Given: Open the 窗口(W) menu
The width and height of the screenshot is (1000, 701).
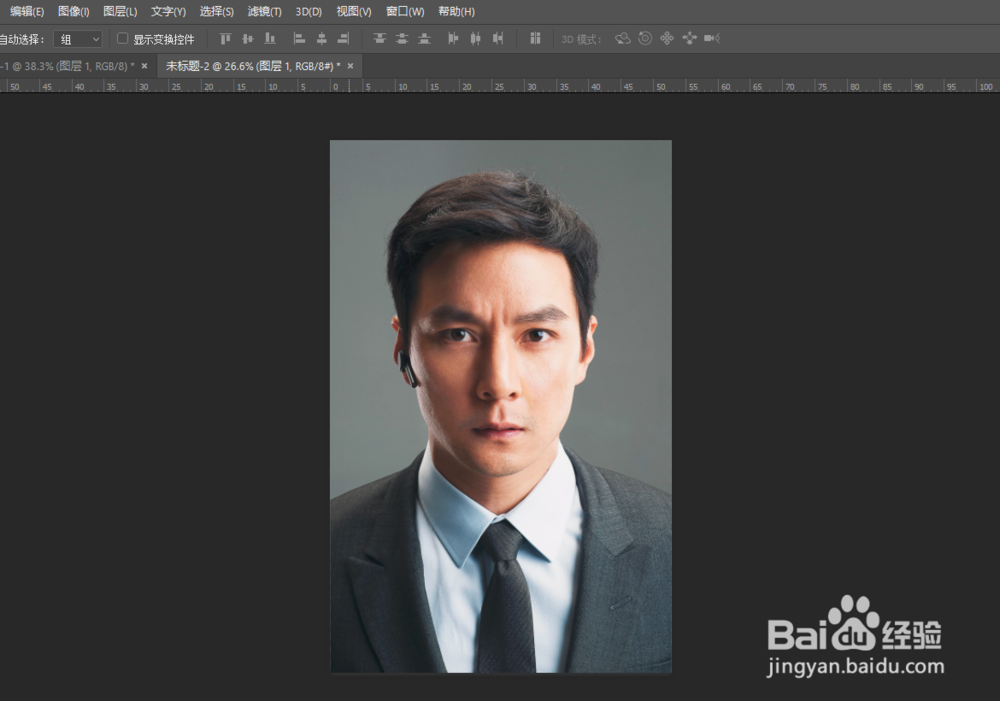Looking at the screenshot, I should [x=405, y=11].
